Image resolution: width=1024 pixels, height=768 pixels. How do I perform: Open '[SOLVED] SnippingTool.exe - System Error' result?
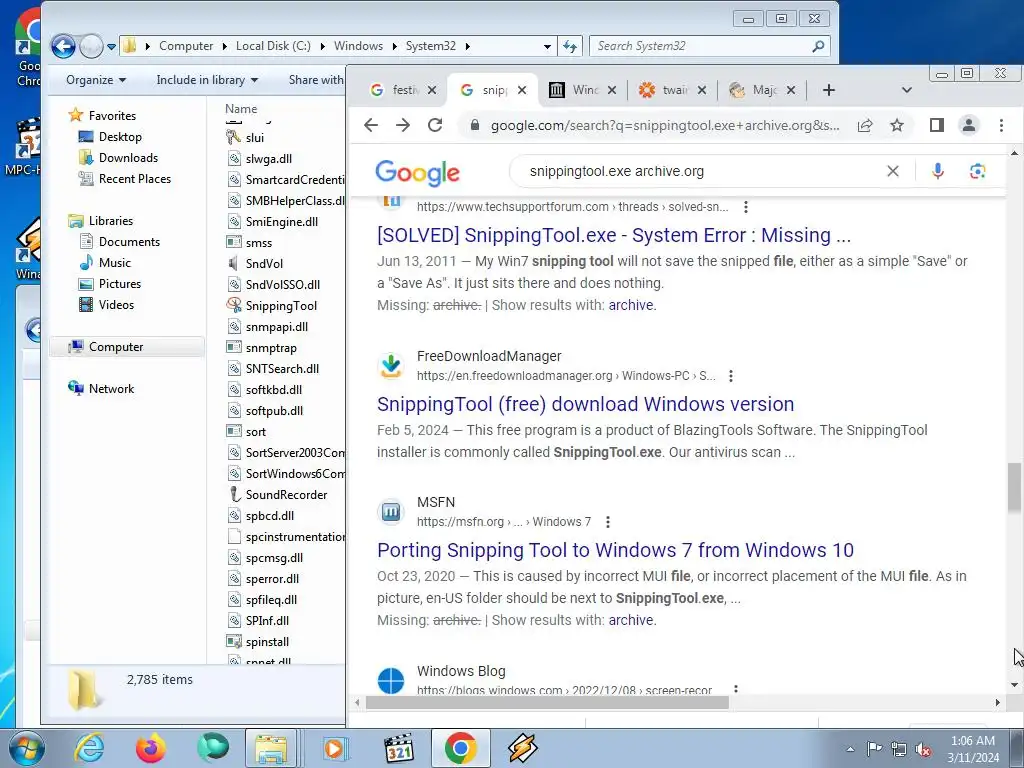(x=614, y=235)
